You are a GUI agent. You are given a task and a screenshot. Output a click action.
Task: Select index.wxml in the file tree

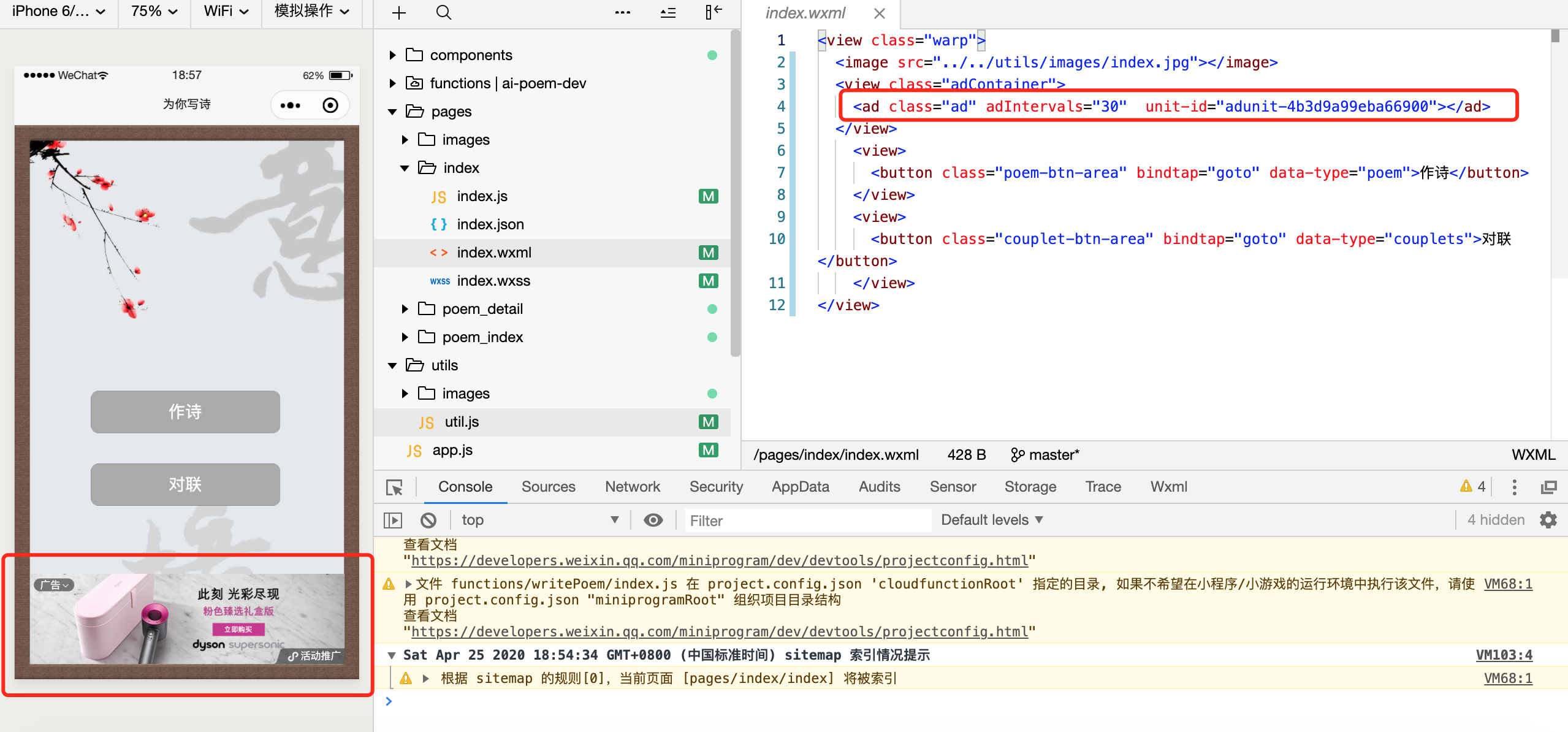click(x=552, y=253)
